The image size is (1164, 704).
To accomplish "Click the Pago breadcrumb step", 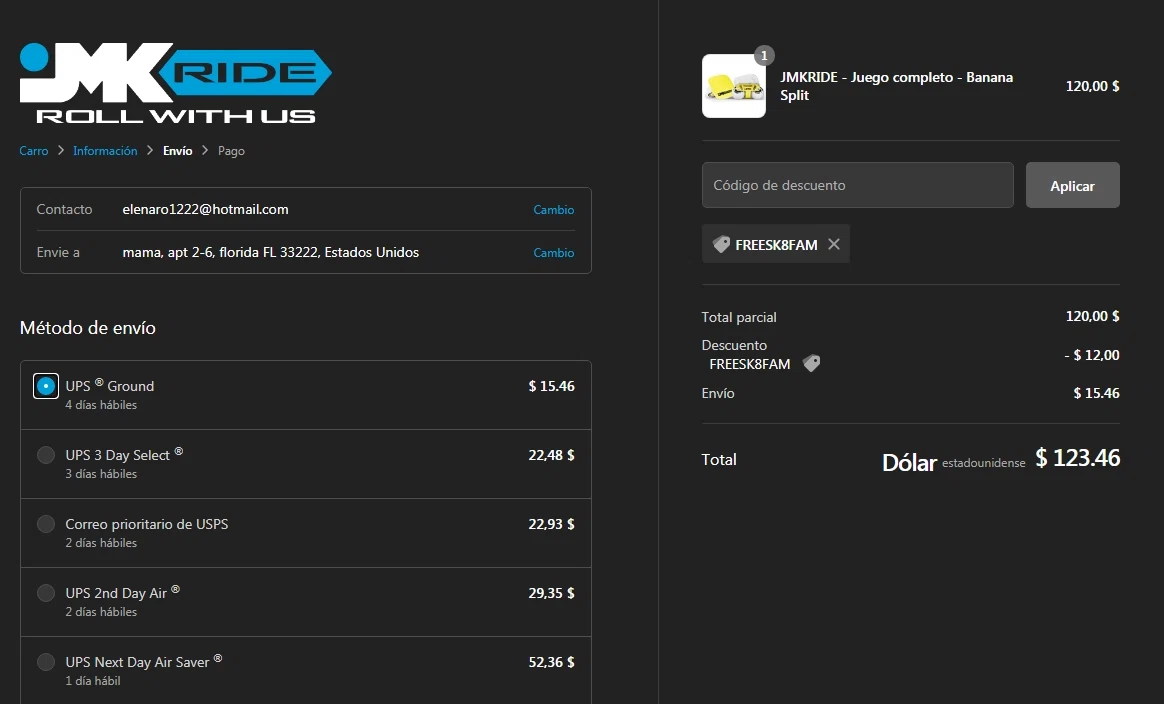I will pos(231,151).
